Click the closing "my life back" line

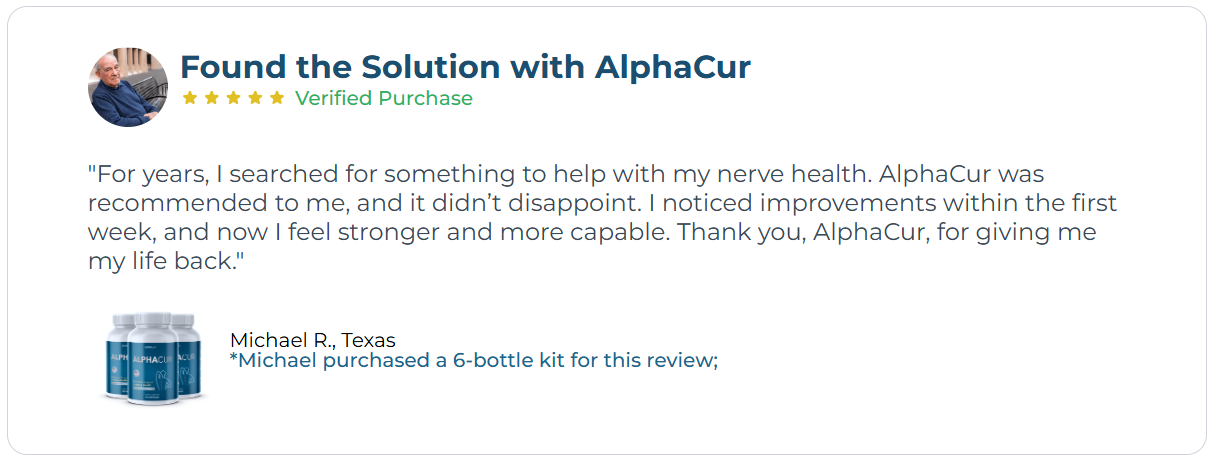(x=165, y=262)
